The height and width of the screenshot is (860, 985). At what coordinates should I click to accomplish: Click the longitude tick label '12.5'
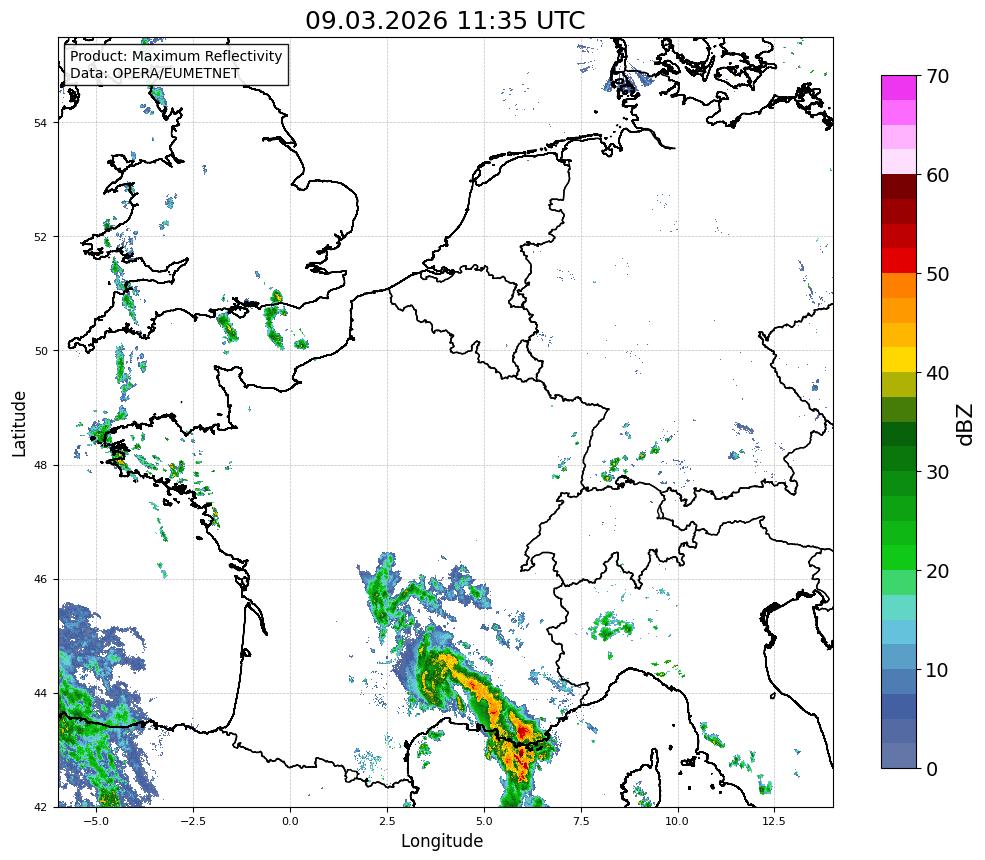pyautogui.click(x=774, y=821)
